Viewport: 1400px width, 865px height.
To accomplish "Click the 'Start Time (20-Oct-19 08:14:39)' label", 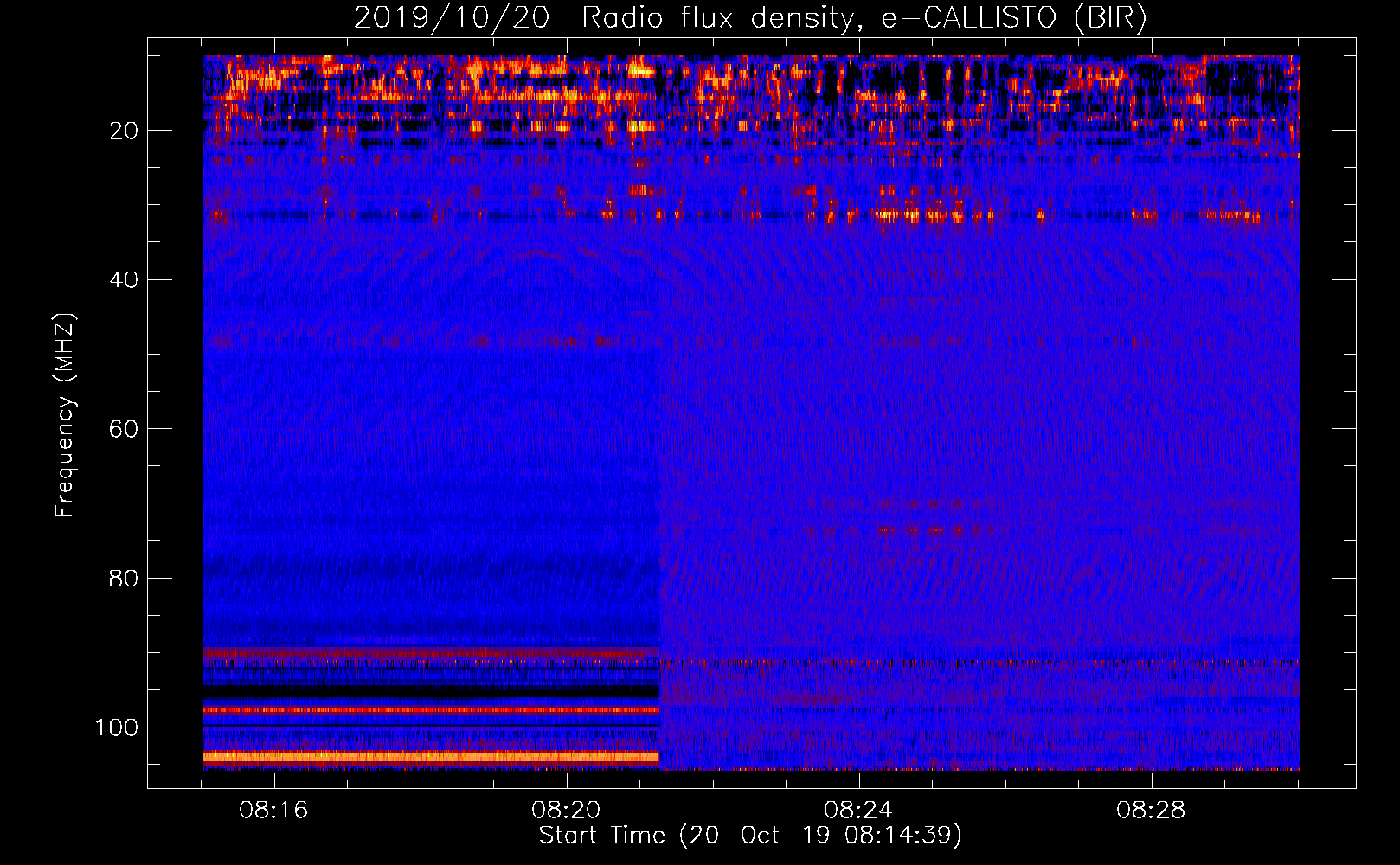I will 750,836.
